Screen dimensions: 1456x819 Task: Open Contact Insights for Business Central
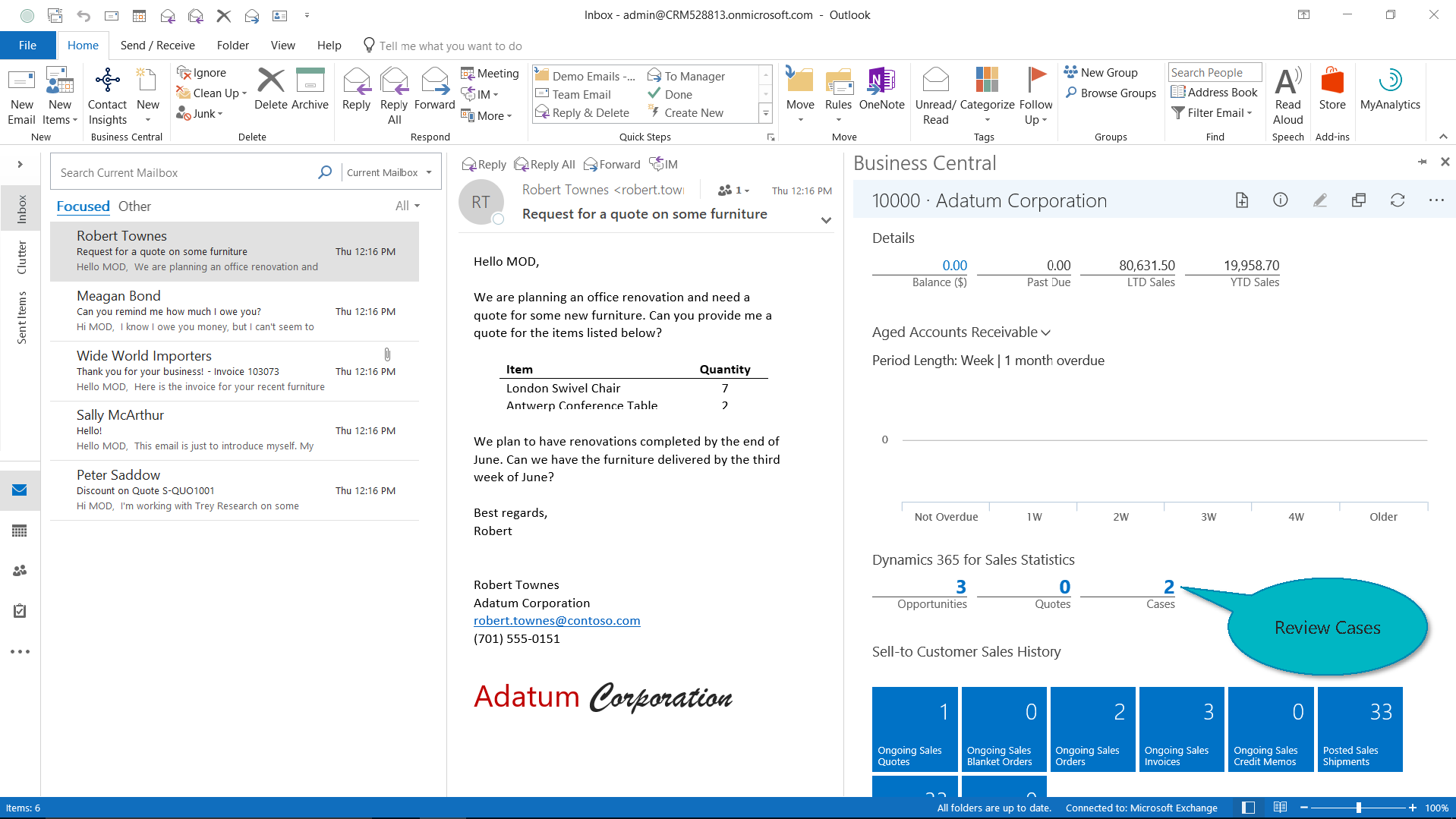click(x=107, y=95)
